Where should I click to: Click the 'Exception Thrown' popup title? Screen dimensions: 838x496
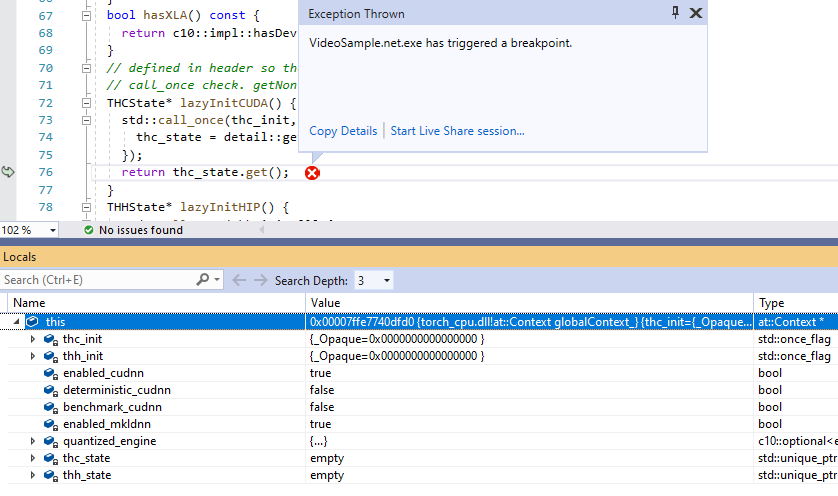click(356, 14)
